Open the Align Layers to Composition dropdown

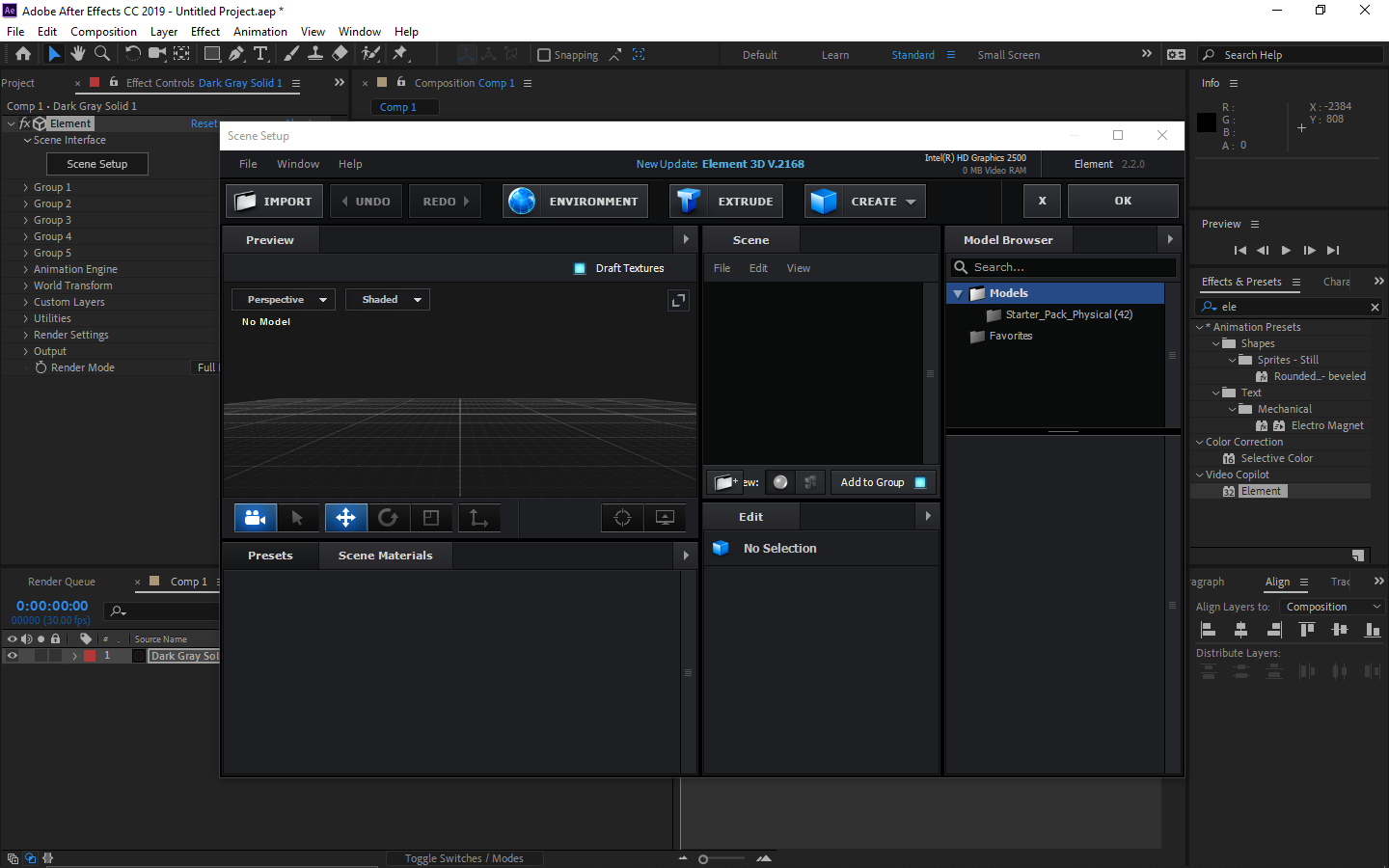click(1331, 607)
